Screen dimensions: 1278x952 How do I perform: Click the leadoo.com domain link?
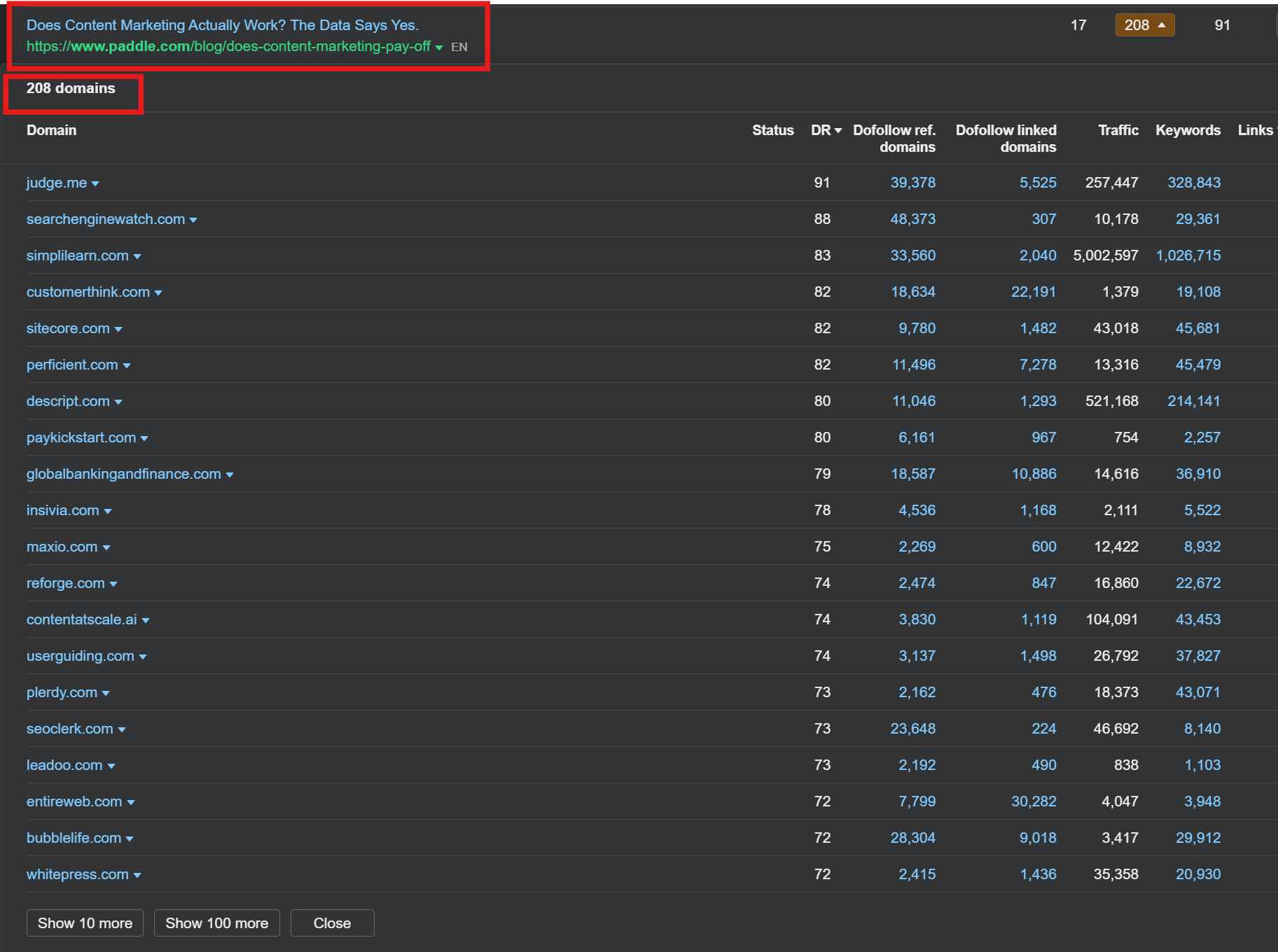click(64, 765)
